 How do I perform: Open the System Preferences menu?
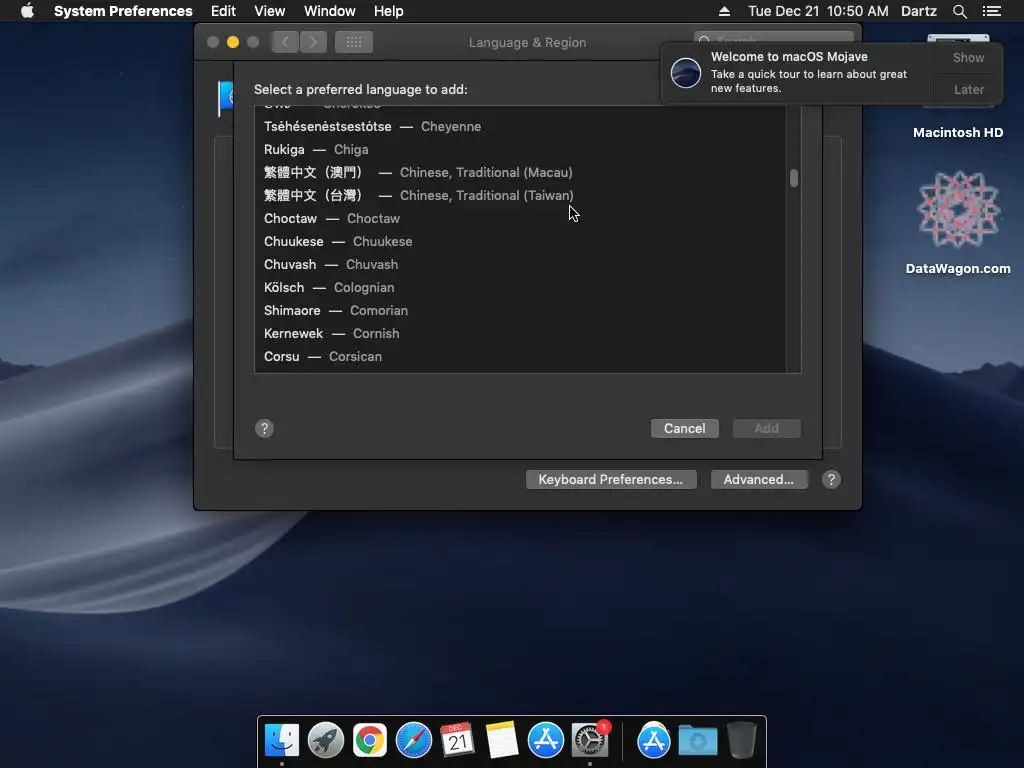click(x=123, y=11)
